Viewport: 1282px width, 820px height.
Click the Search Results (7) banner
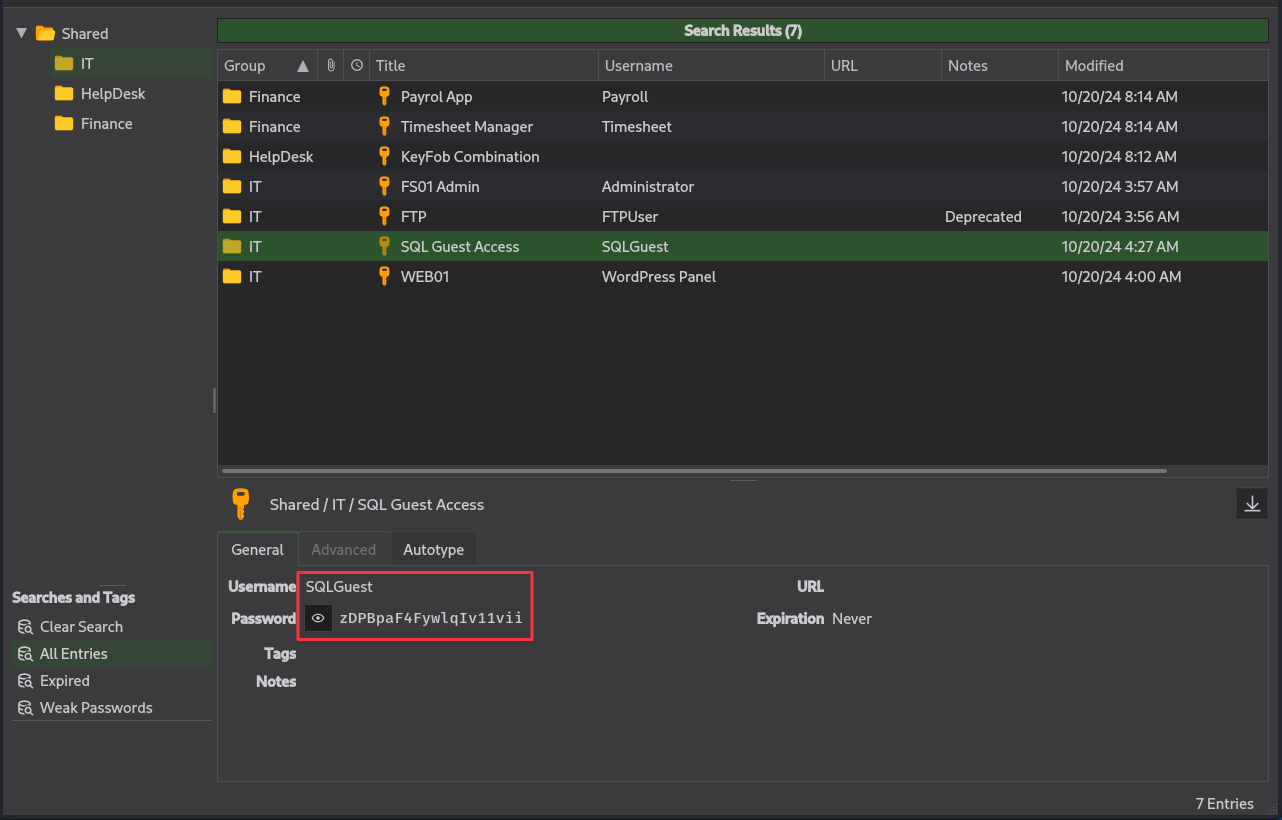[743, 31]
